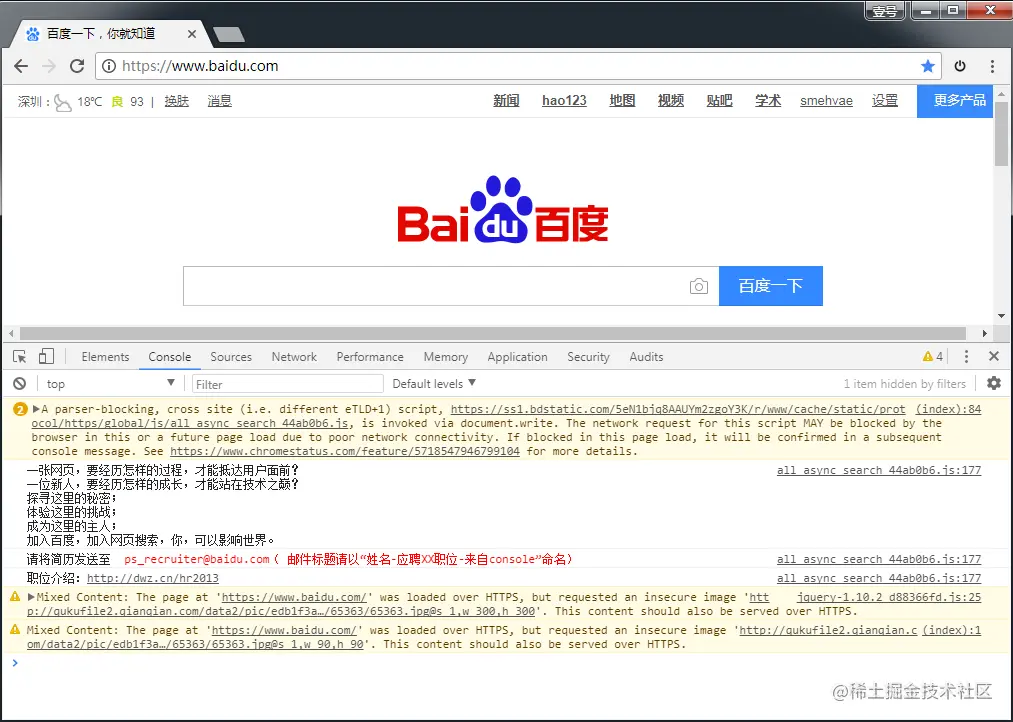Open the 视频 link
This screenshot has width=1013, height=722.
[x=671, y=101]
